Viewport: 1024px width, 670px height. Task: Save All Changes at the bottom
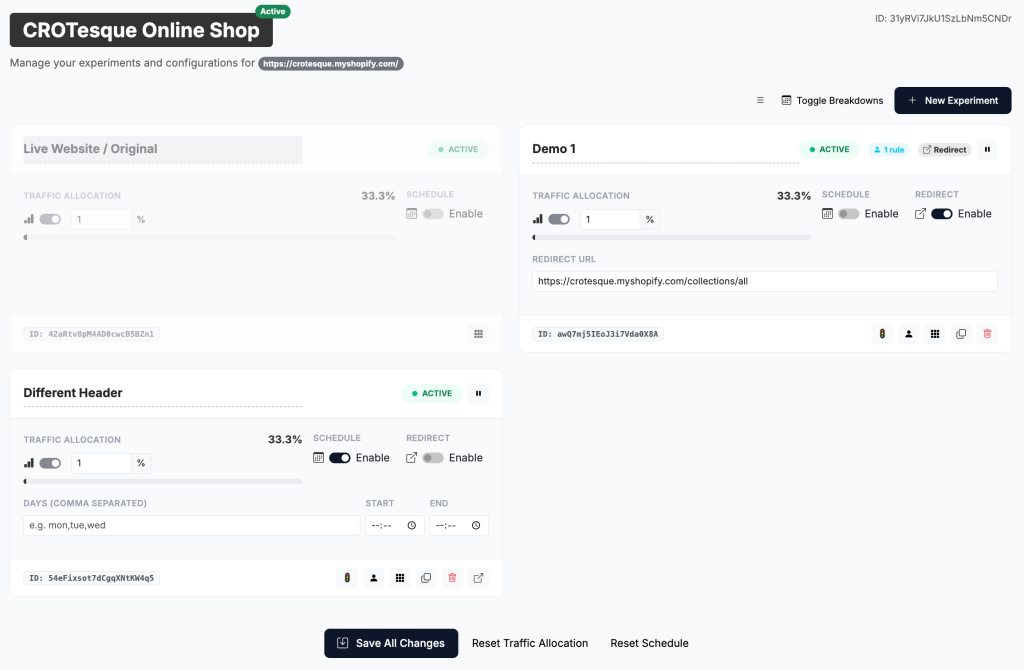390,643
